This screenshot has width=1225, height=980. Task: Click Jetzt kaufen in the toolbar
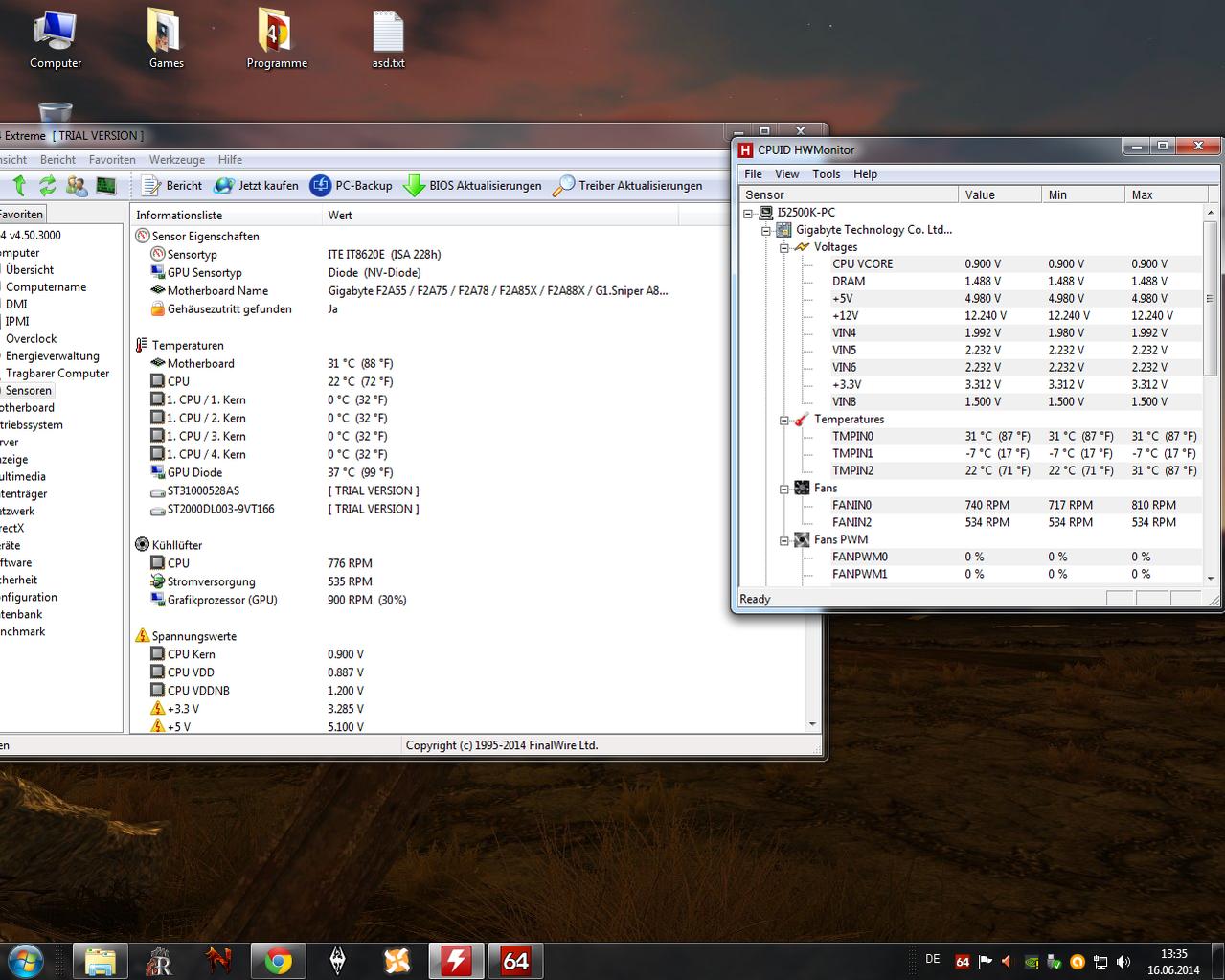256,185
